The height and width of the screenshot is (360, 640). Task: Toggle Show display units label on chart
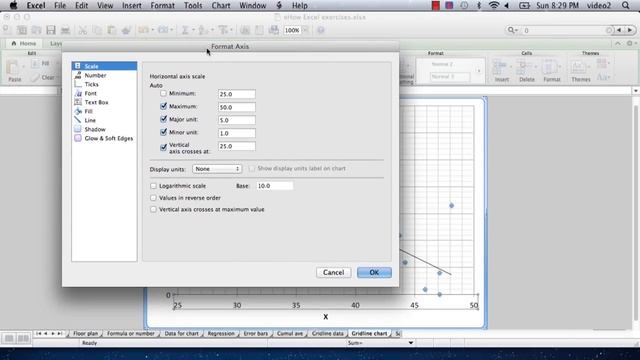coord(251,169)
